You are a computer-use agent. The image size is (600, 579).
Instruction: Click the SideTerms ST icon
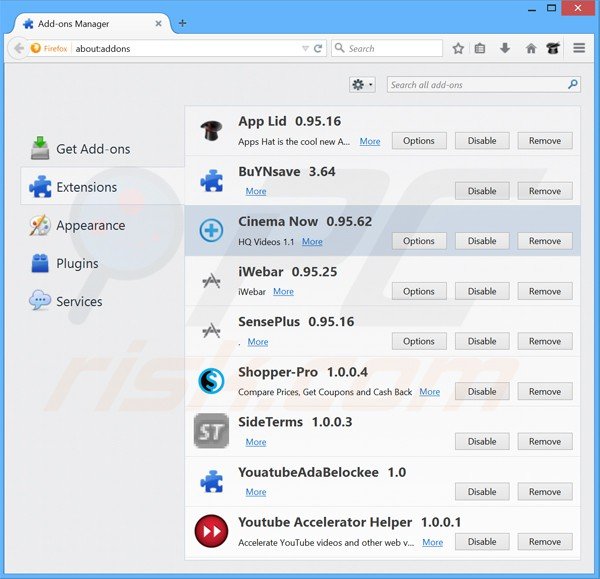[x=211, y=431]
